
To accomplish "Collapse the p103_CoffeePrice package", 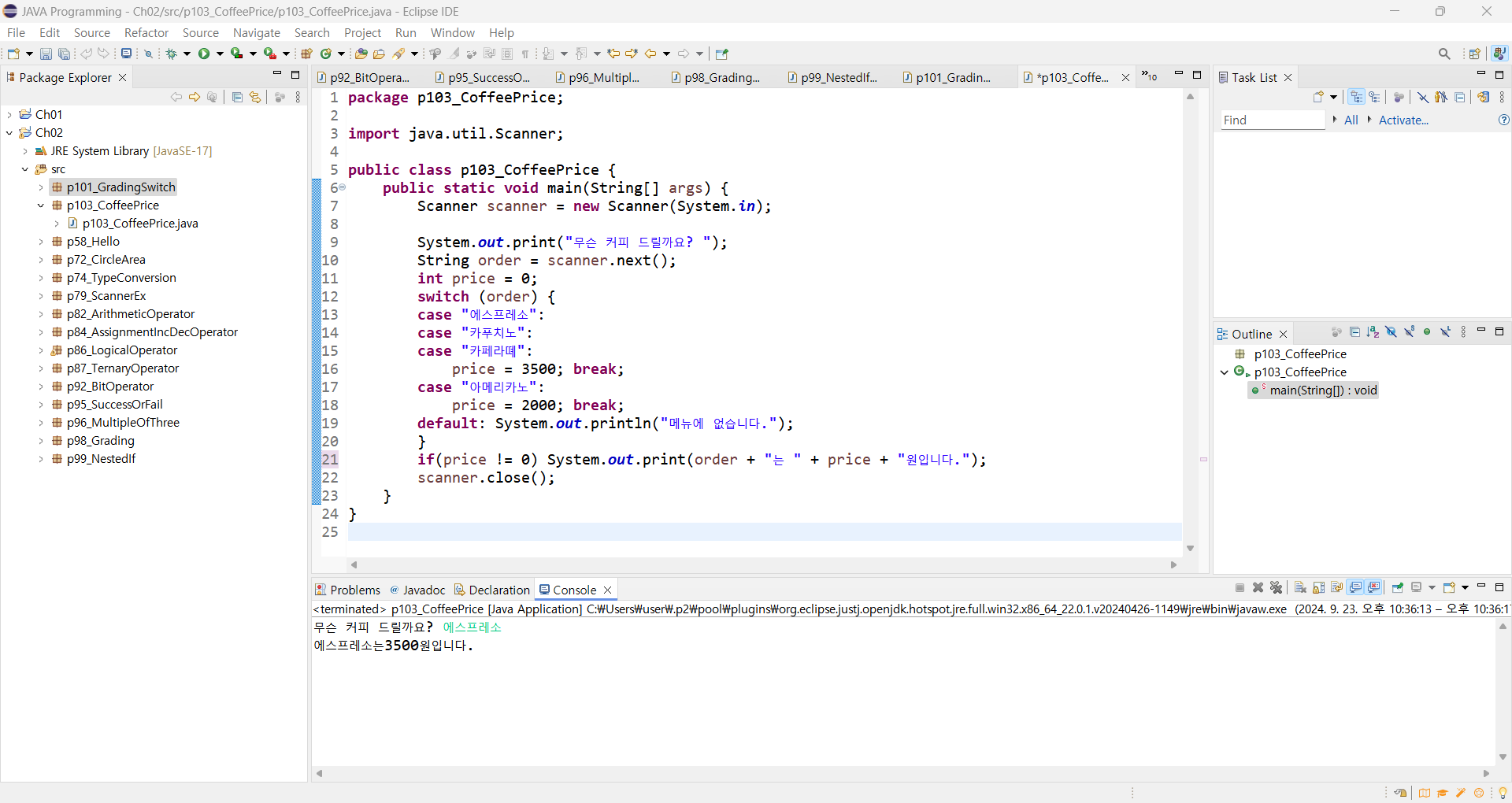I will coord(41,205).
